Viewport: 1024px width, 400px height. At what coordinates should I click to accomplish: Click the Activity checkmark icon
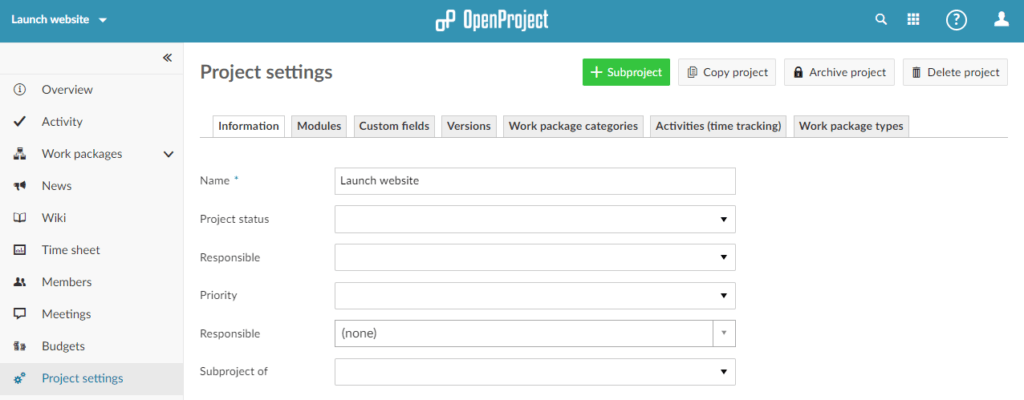tap(20, 122)
